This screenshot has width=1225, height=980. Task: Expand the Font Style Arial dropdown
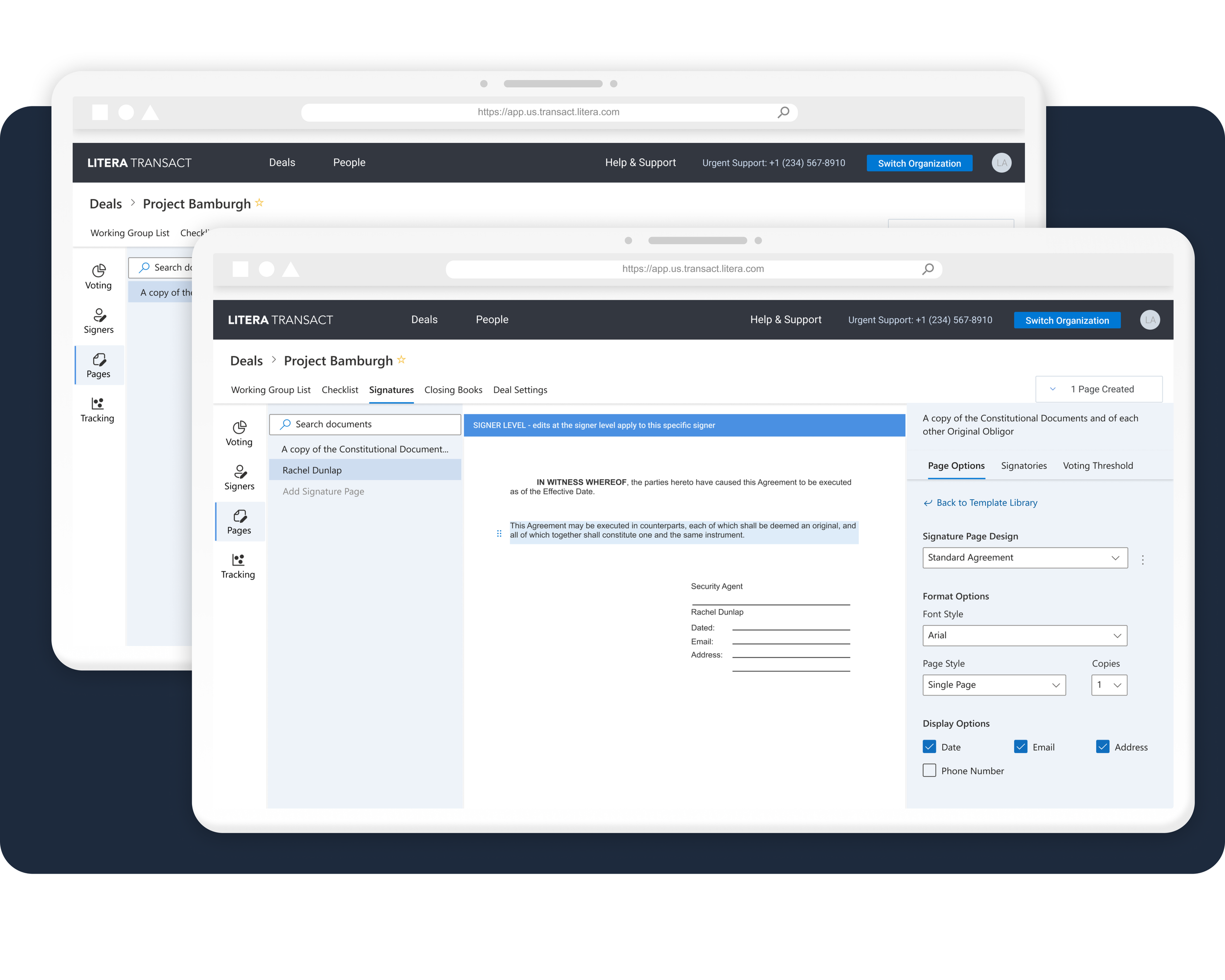[1025, 635]
